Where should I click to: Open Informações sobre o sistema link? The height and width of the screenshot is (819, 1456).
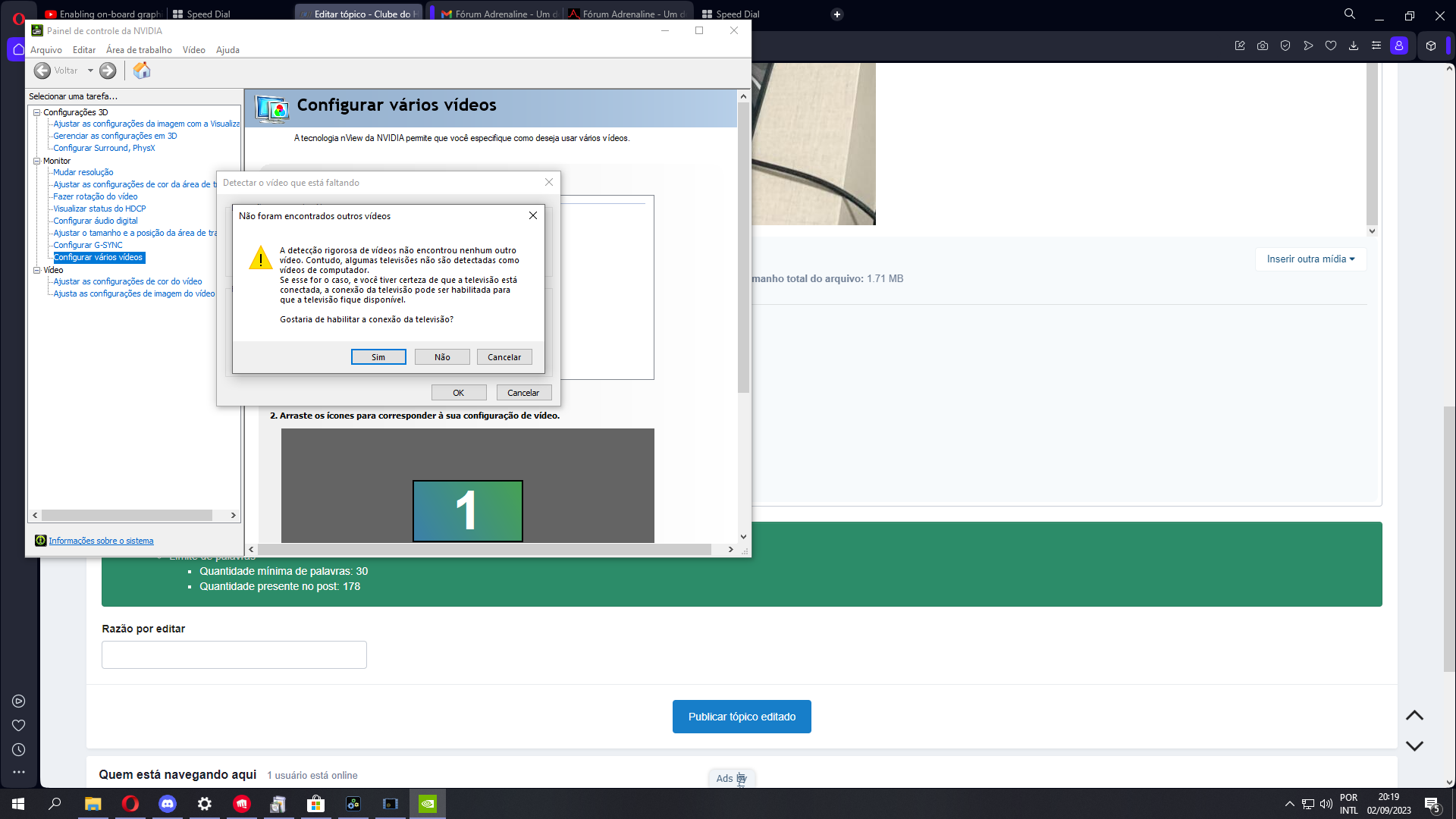(x=101, y=541)
